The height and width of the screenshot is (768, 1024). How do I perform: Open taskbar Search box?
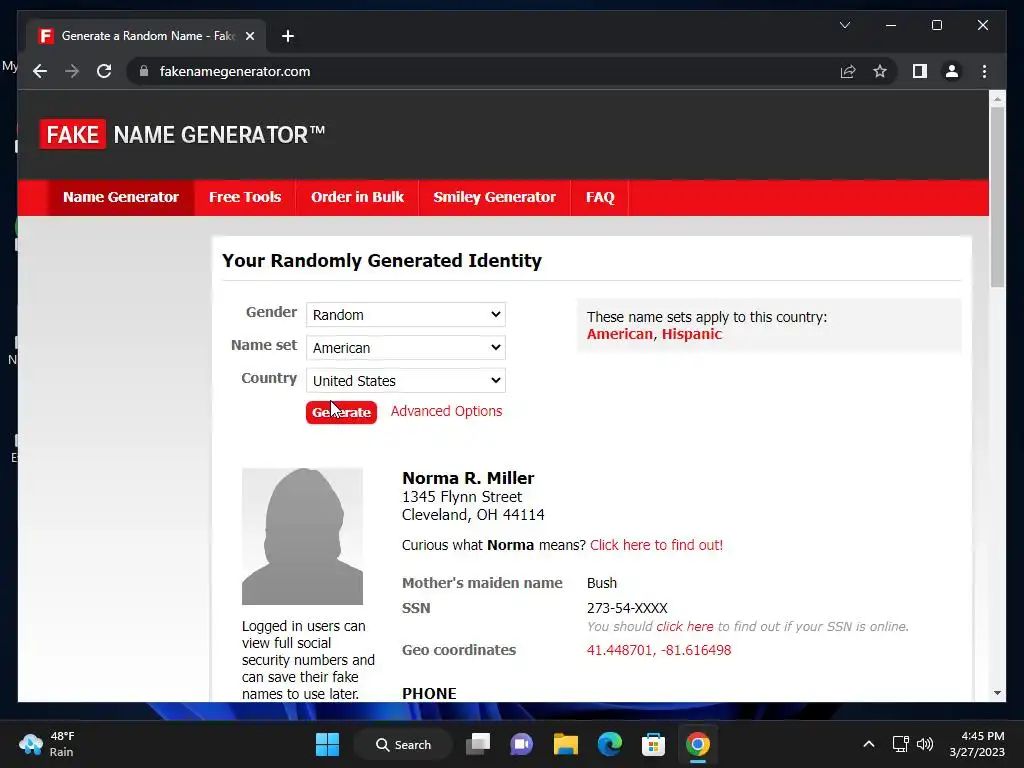403,744
